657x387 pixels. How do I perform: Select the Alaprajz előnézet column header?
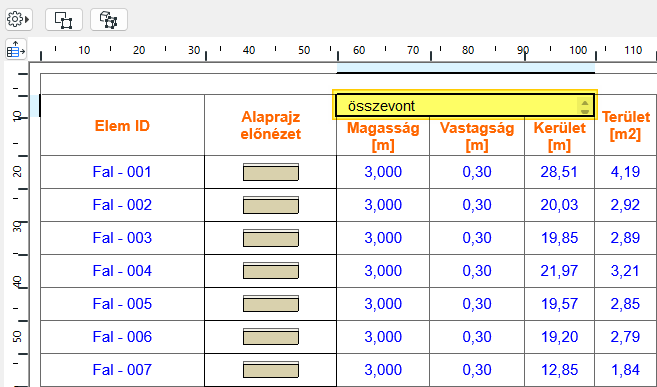click(271, 125)
